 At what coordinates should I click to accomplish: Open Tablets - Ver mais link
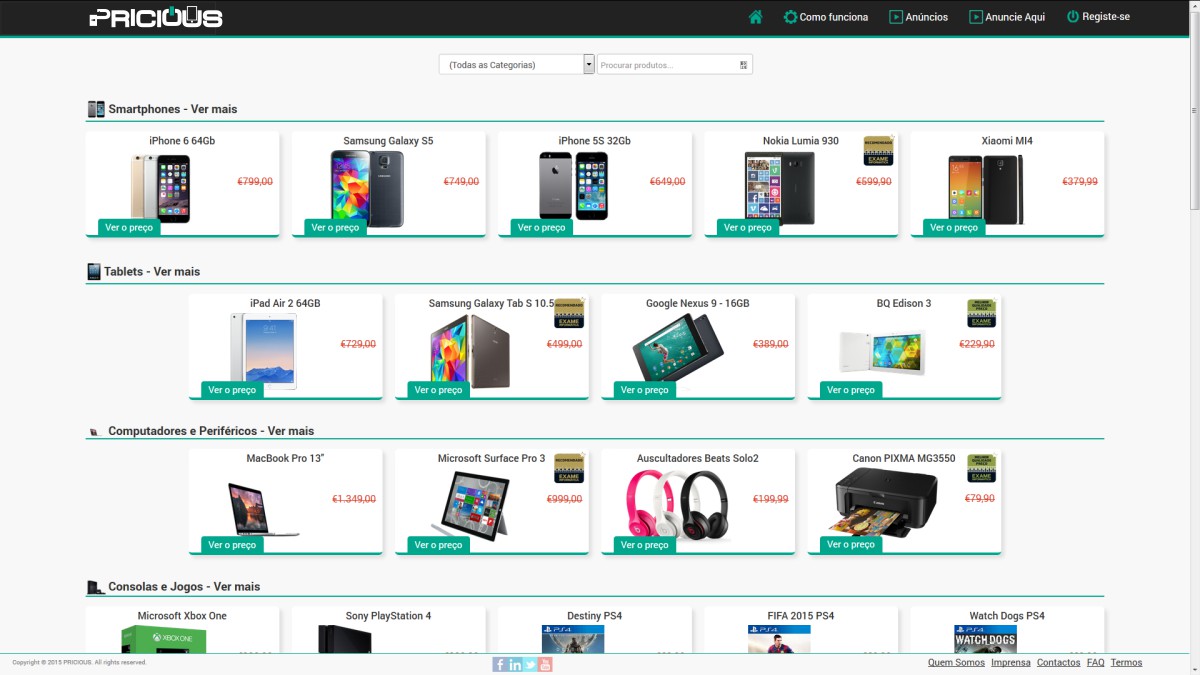pos(152,271)
